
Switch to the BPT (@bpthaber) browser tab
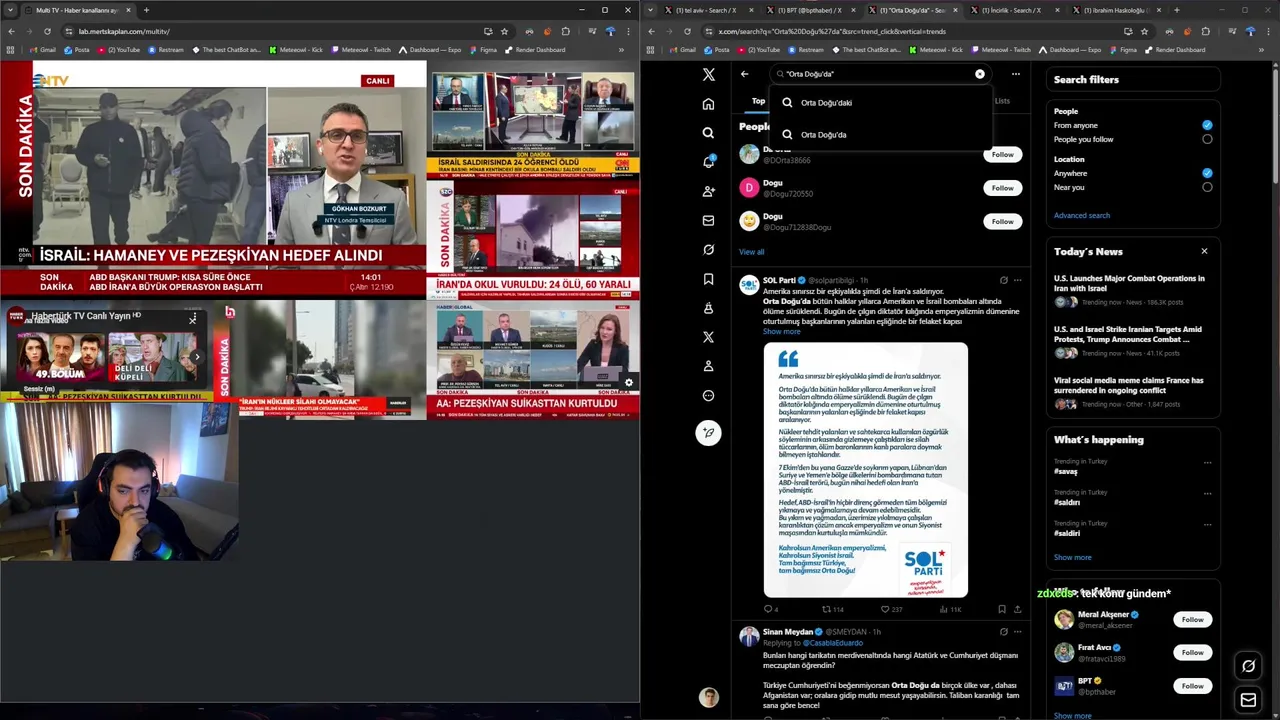pos(810,10)
